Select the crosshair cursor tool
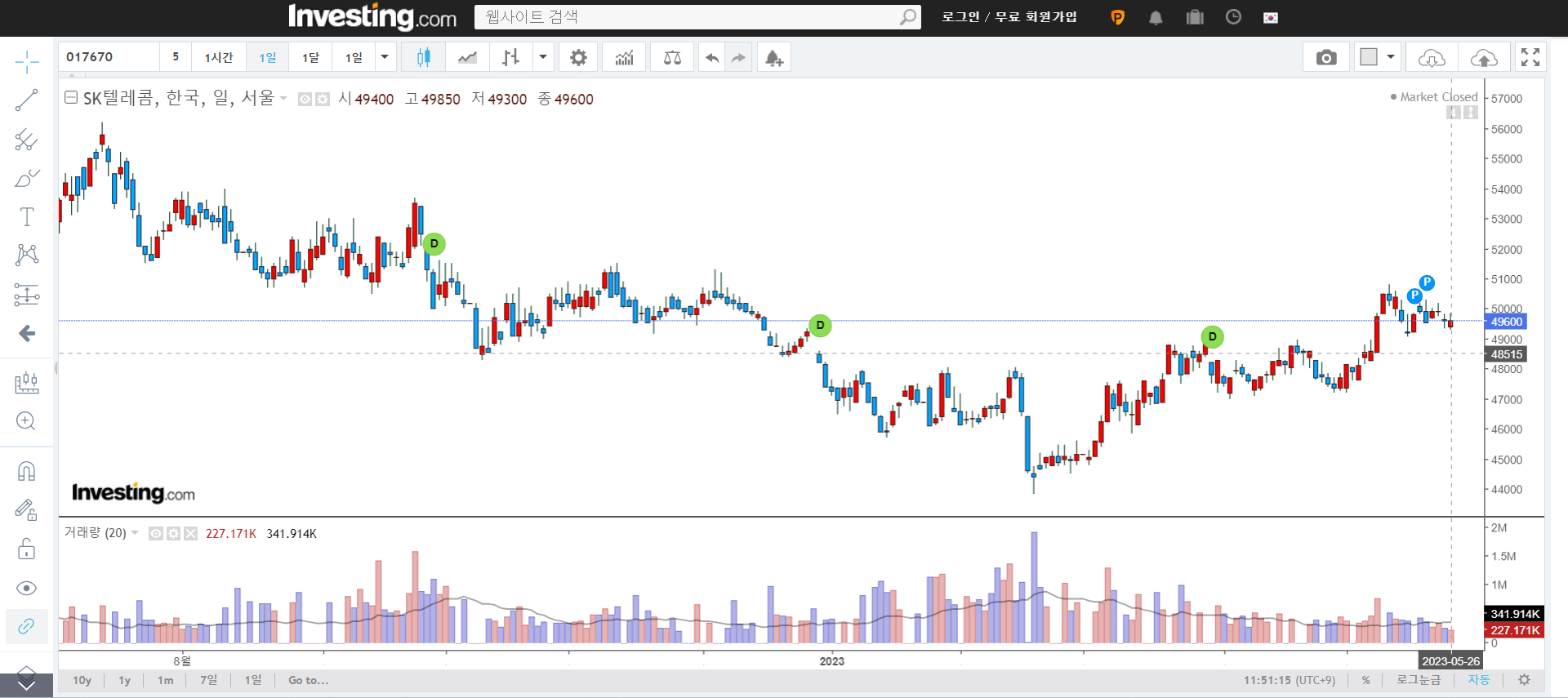The height and width of the screenshot is (698, 1568). (x=26, y=61)
